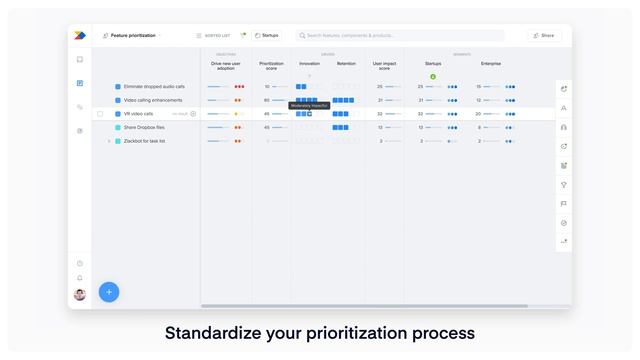Screen dimensions: 640x360
Task: Click the User impact score column header
Action: click(384, 66)
